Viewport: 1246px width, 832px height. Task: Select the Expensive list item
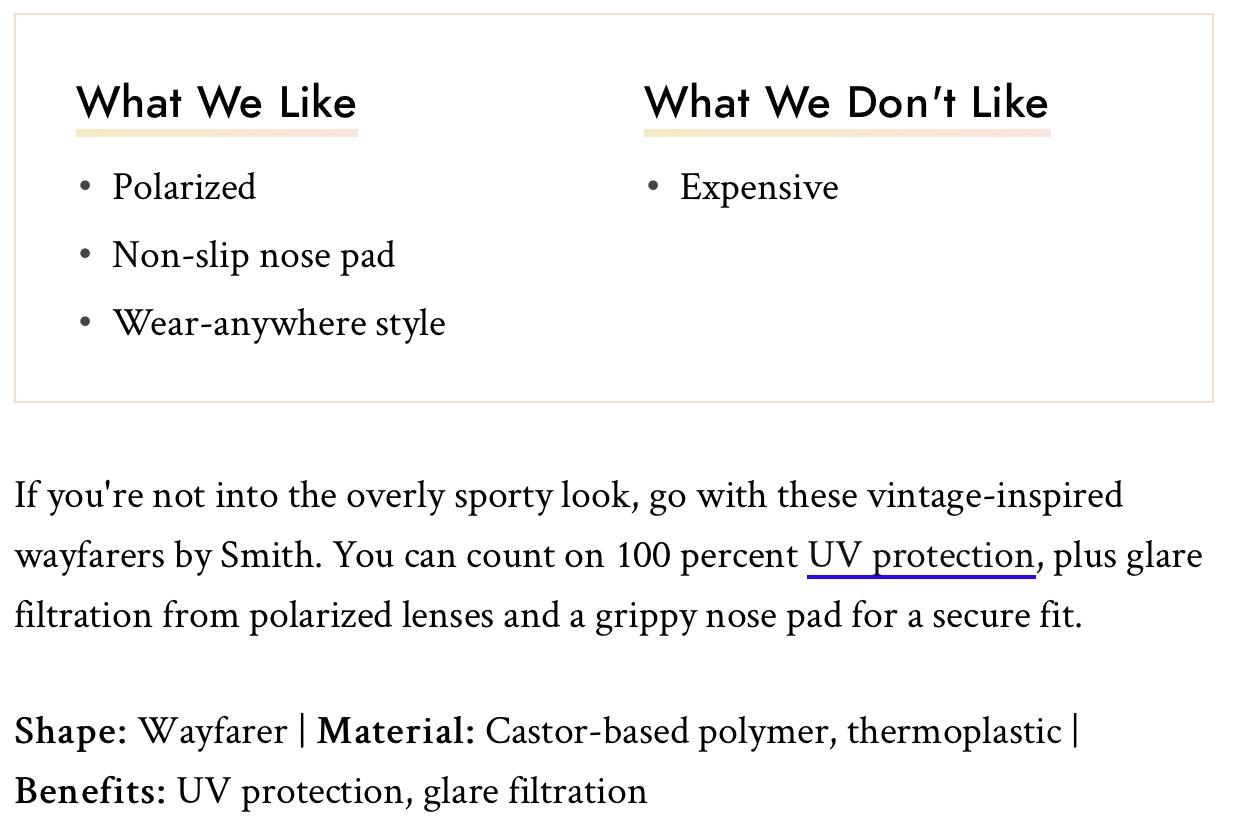pos(759,188)
